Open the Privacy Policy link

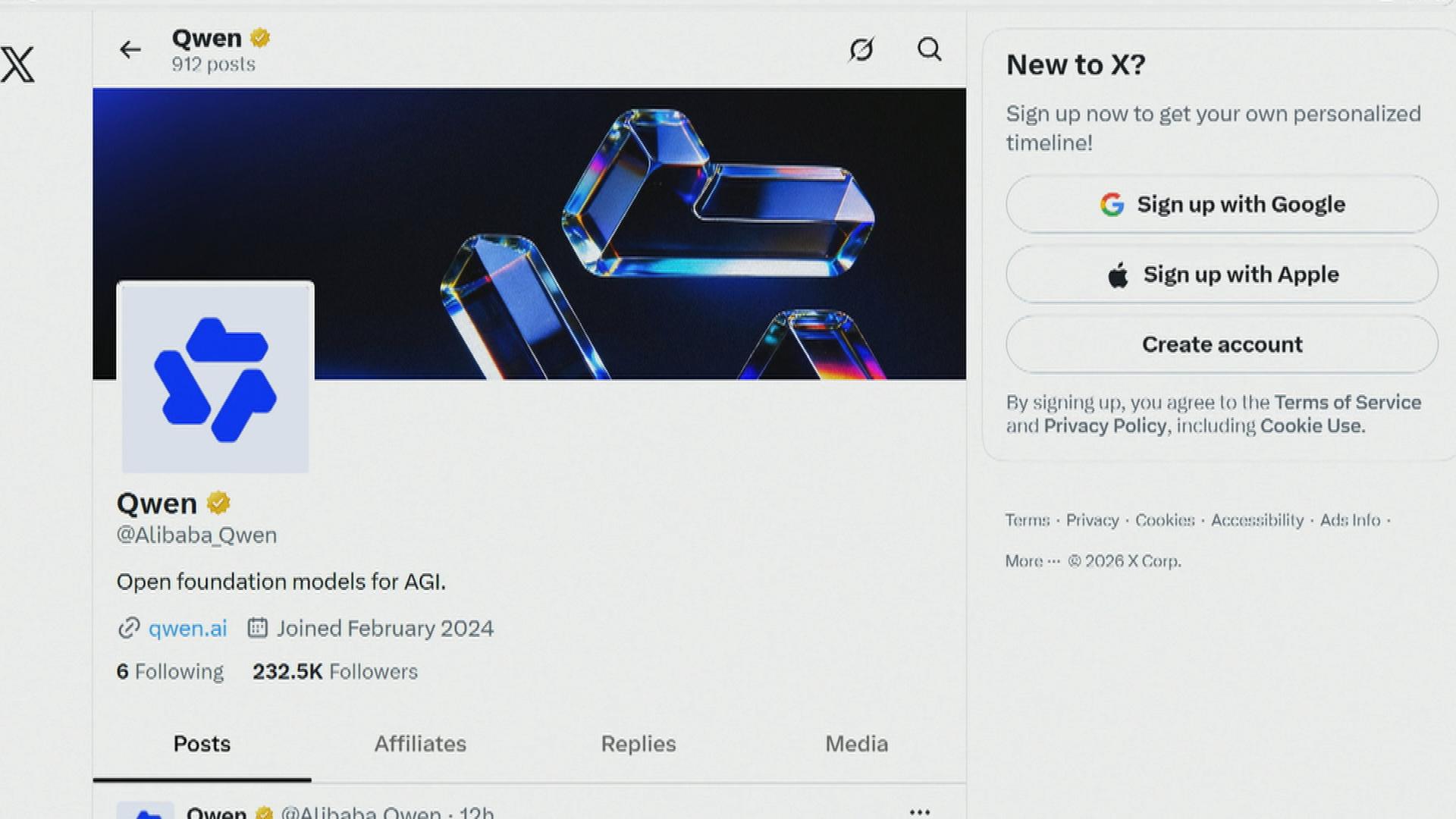1105,426
